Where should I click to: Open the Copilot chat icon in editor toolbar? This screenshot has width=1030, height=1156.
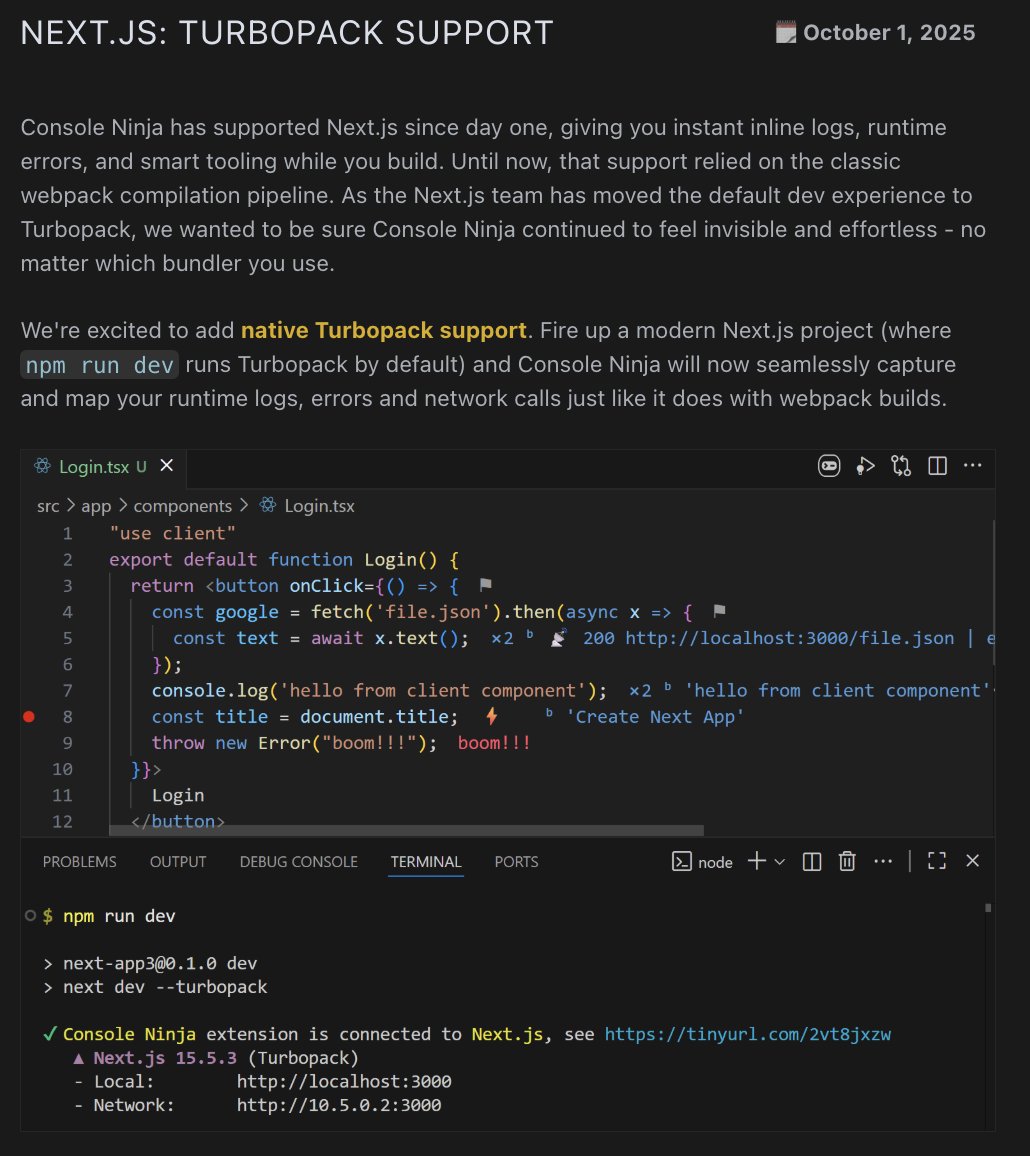pos(829,466)
